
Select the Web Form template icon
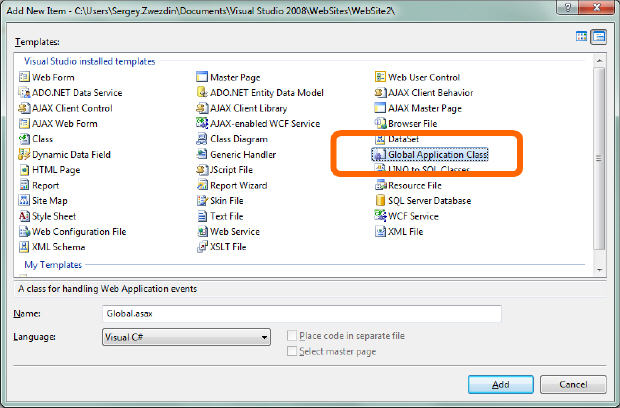click(24, 77)
